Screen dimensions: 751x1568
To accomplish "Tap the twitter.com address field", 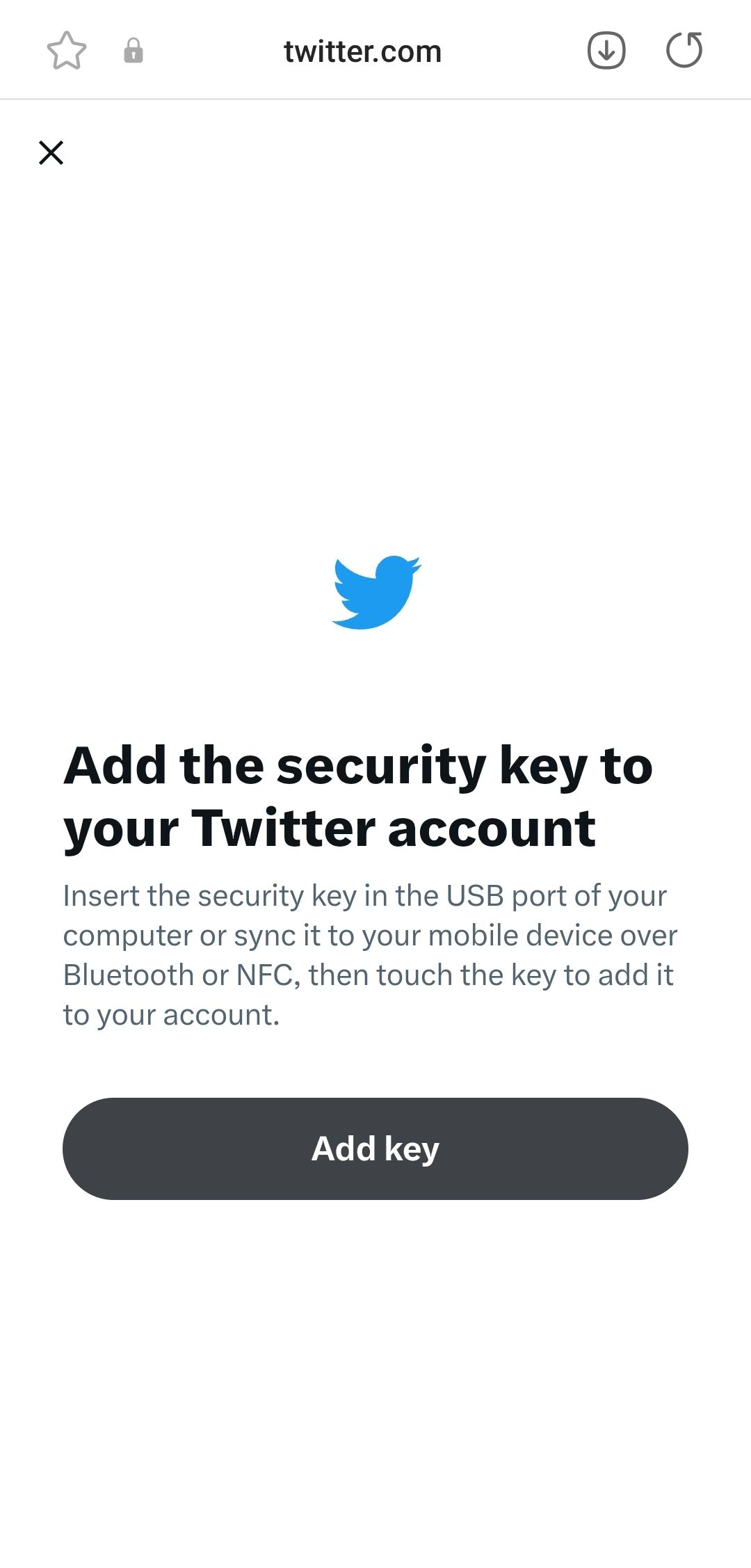I will 362,51.
